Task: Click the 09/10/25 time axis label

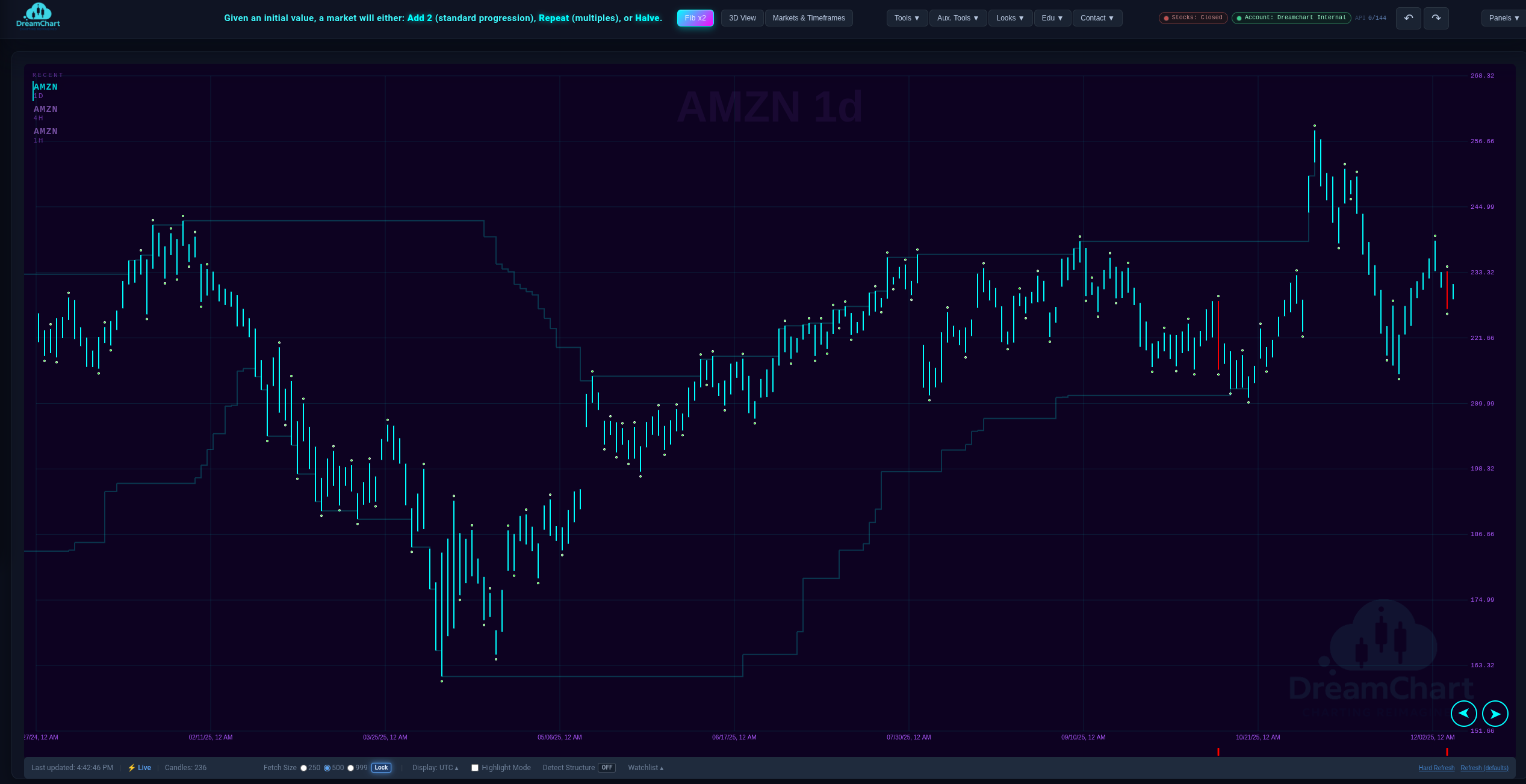Action: coord(1084,737)
